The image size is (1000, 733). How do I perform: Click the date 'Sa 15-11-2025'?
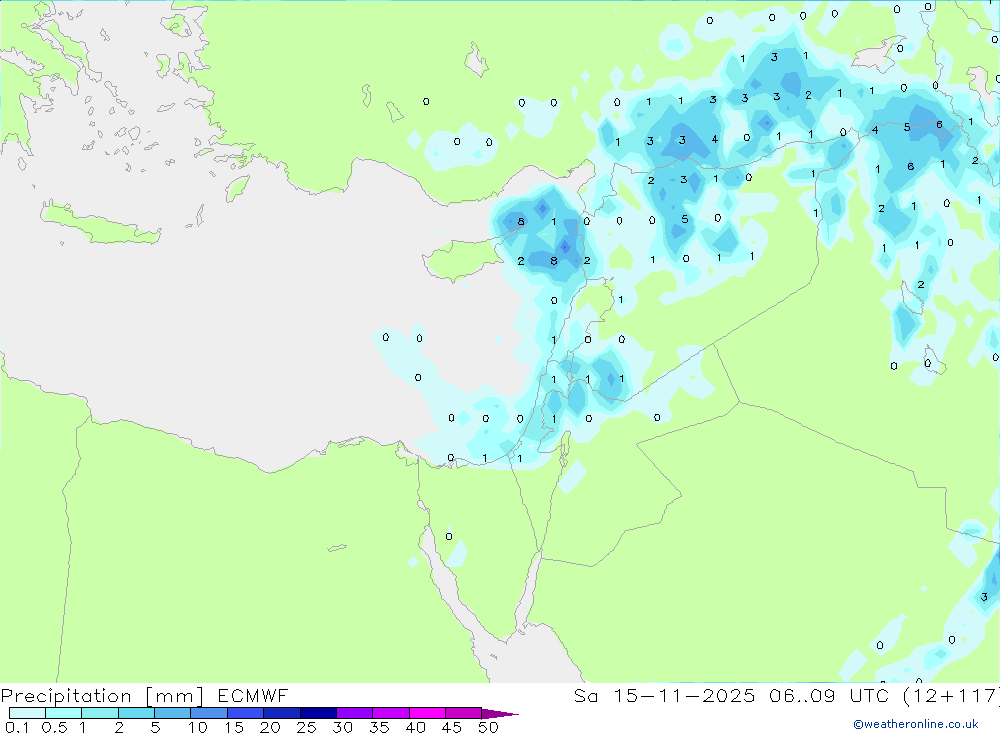[664, 695]
